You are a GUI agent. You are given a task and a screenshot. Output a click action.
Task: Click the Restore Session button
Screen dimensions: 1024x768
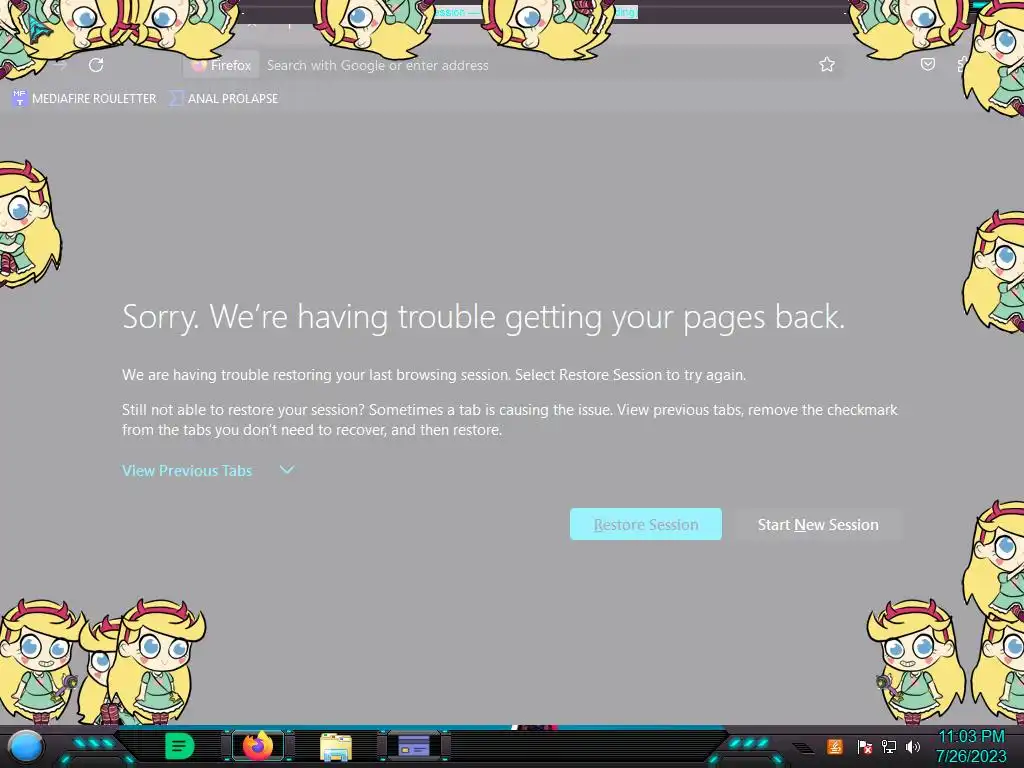pyautogui.click(x=646, y=524)
